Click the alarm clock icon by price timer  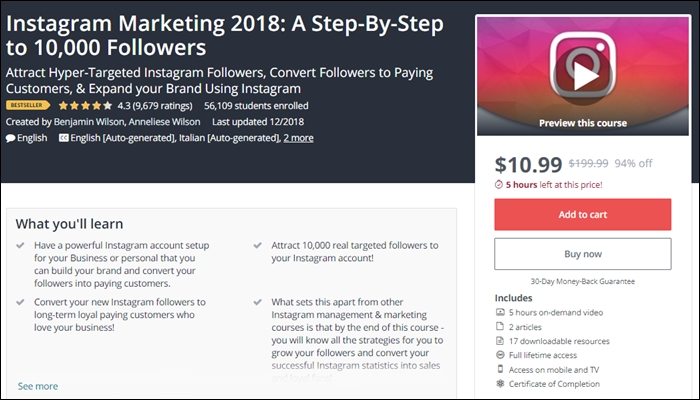[x=499, y=184]
